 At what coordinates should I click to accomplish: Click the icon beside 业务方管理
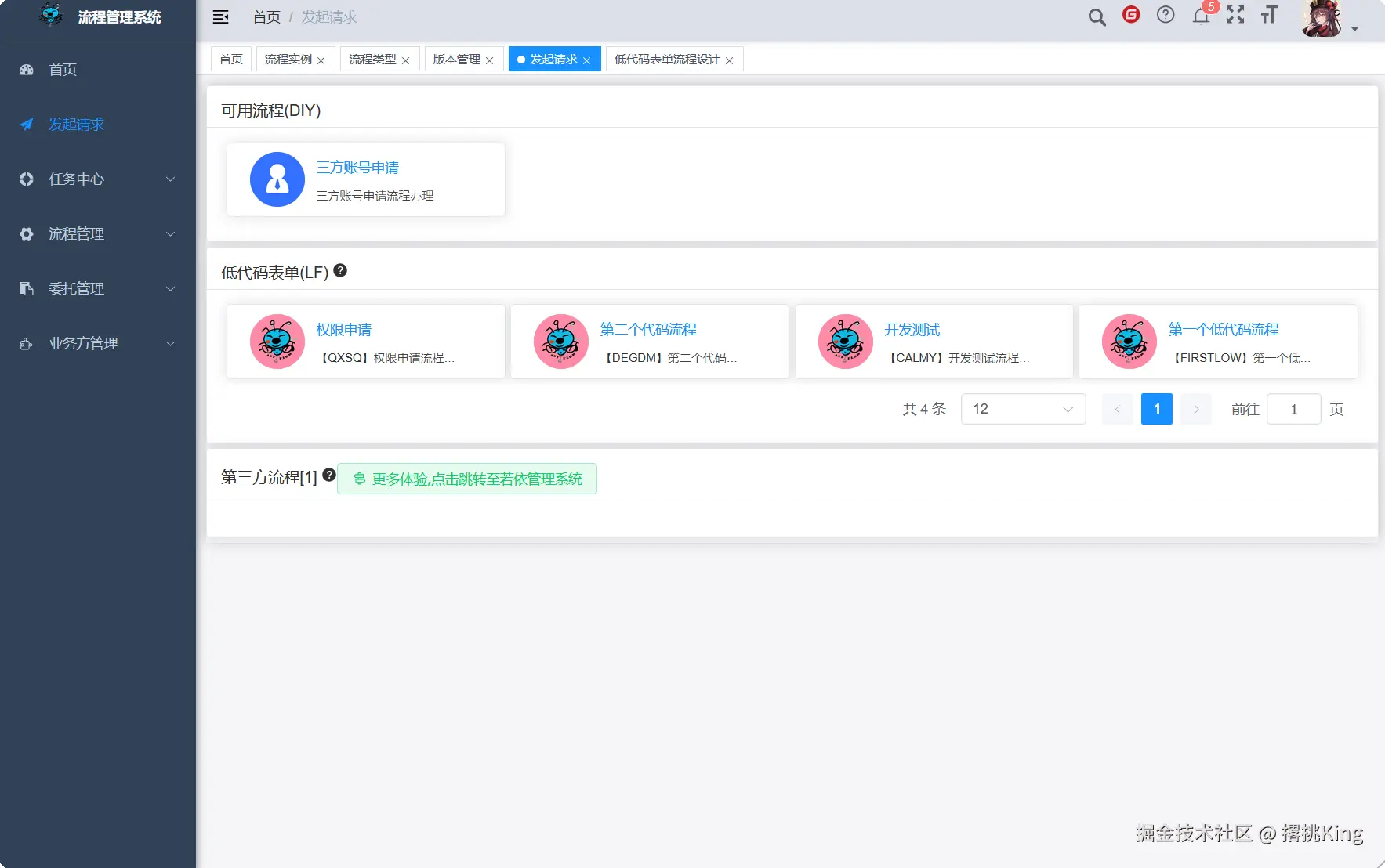pos(27,344)
